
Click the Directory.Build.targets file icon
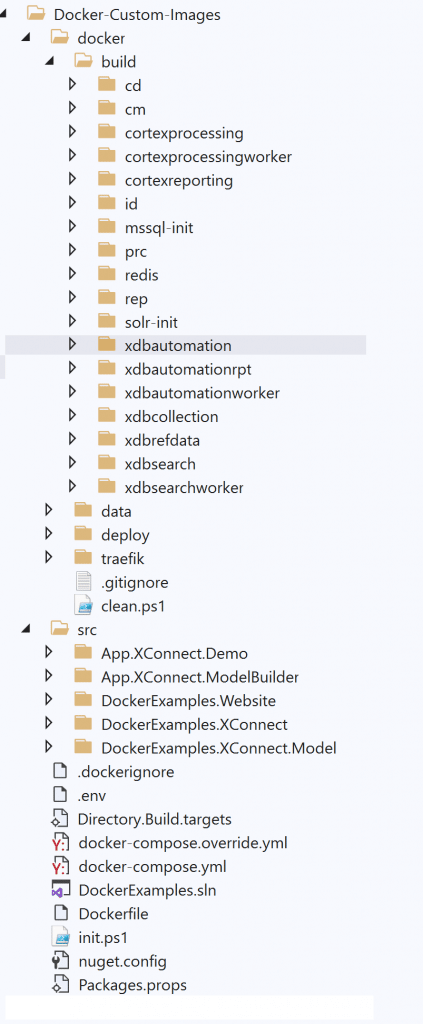pos(60,819)
